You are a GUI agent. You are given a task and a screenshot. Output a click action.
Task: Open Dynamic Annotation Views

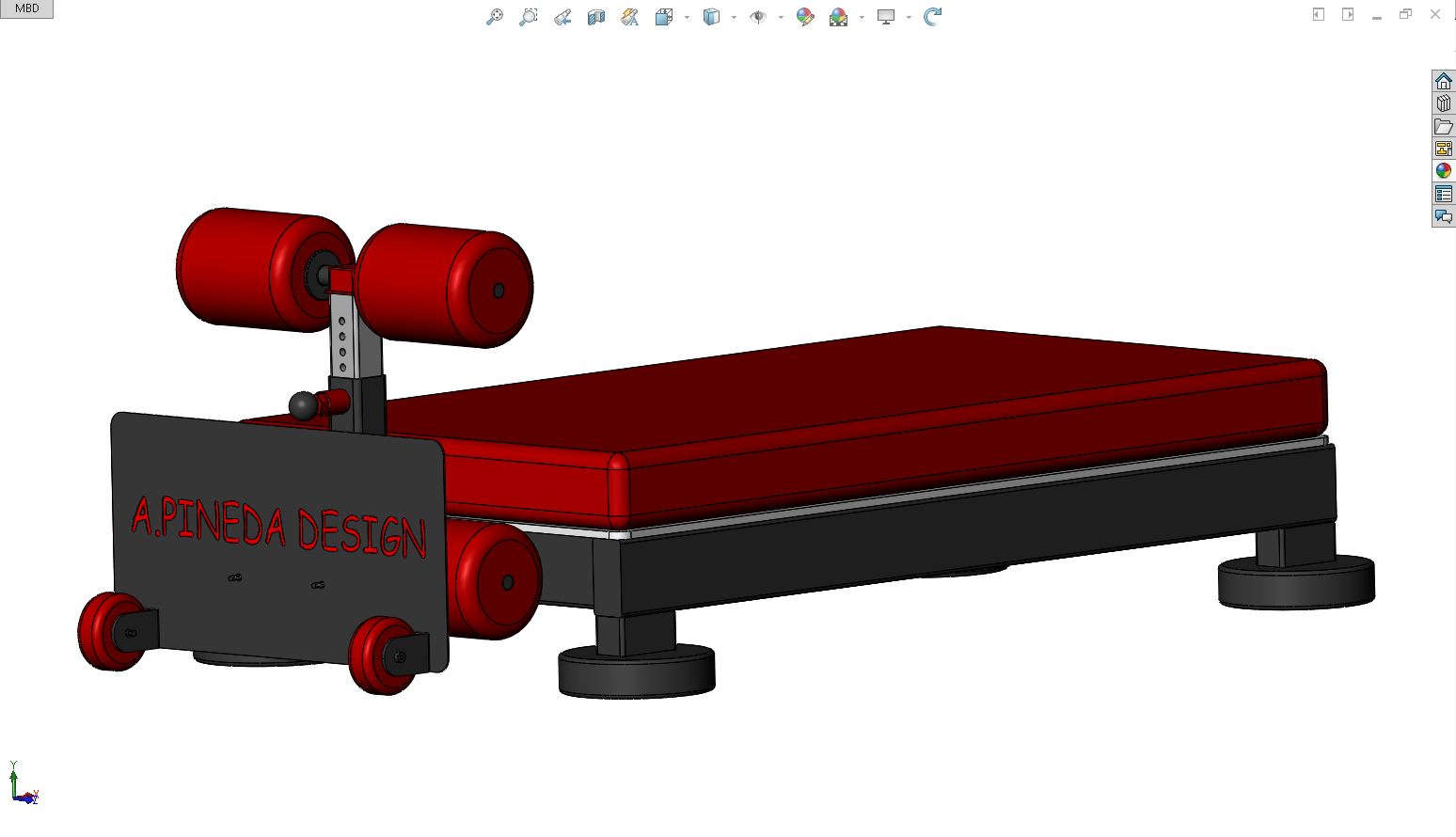630,17
